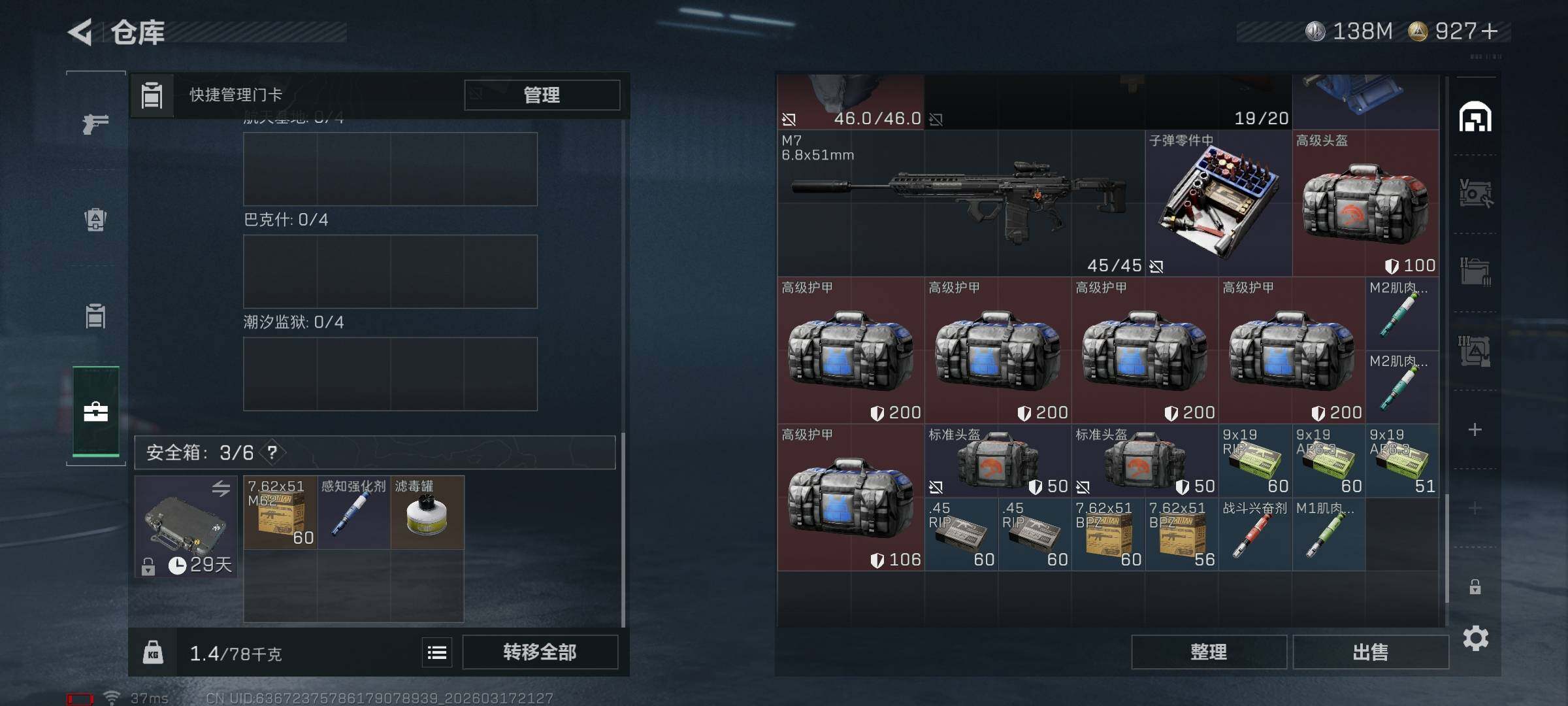The width and height of the screenshot is (1568, 706).
Task: Go back using the arrow beside 仓库
Action: [81, 32]
